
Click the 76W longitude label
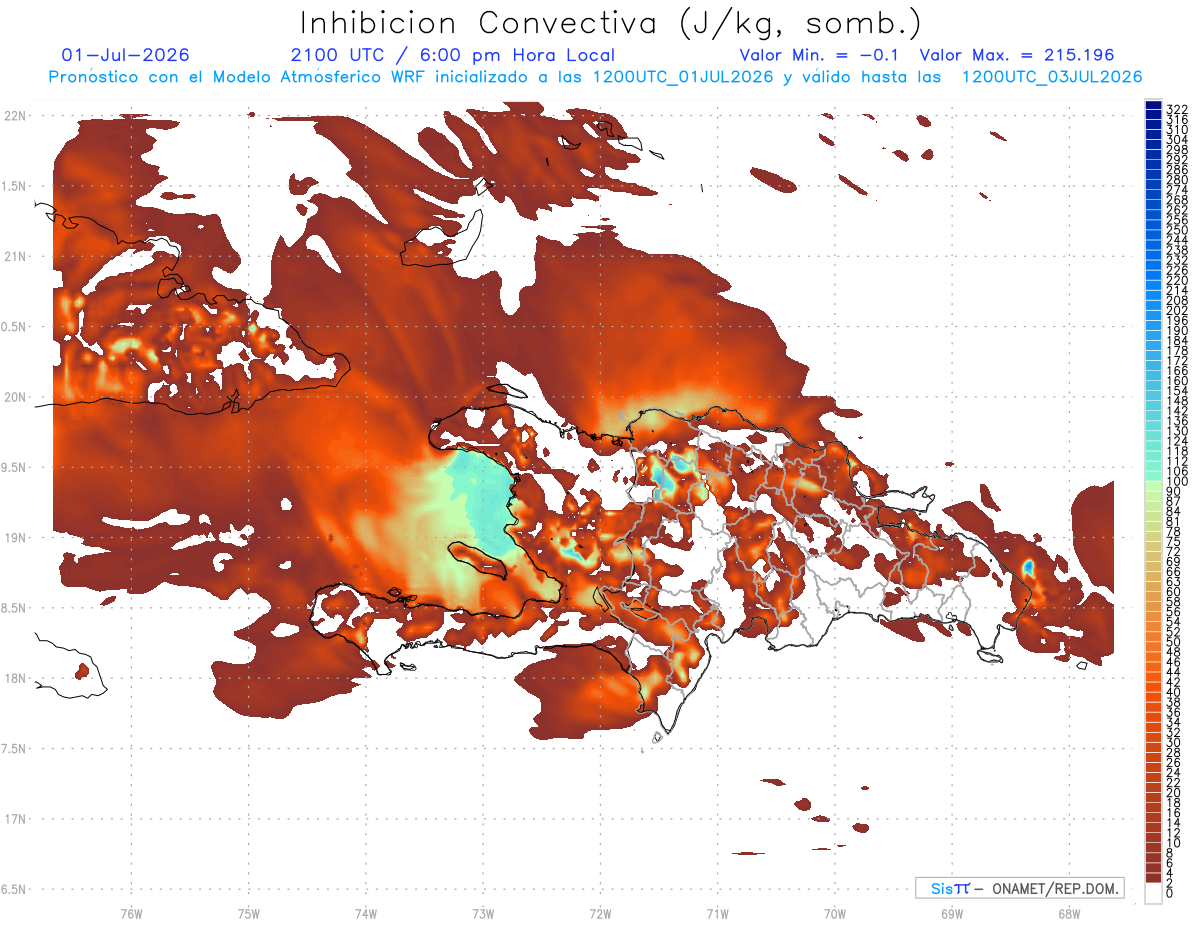coord(131,913)
